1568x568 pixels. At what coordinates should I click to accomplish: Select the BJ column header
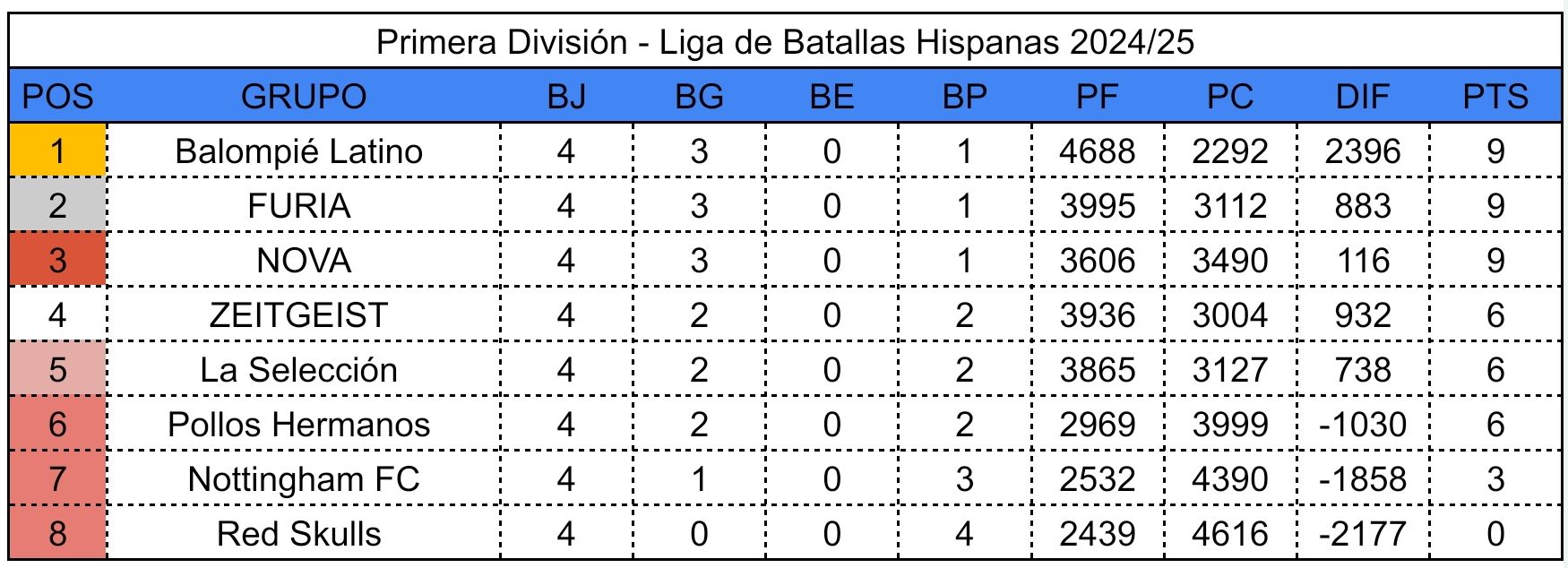point(565,97)
